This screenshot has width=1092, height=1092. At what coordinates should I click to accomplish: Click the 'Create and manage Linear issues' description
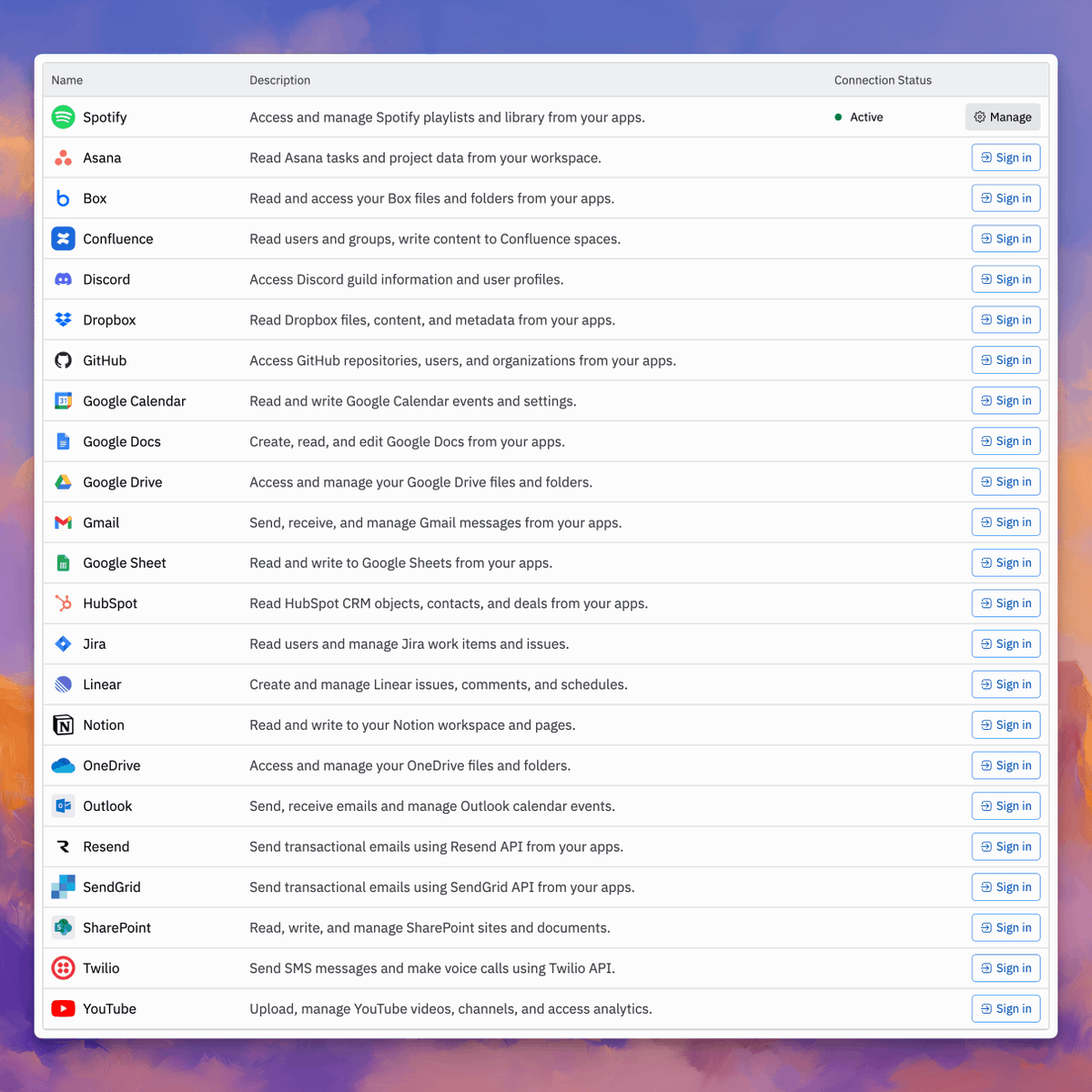(x=439, y=684)
